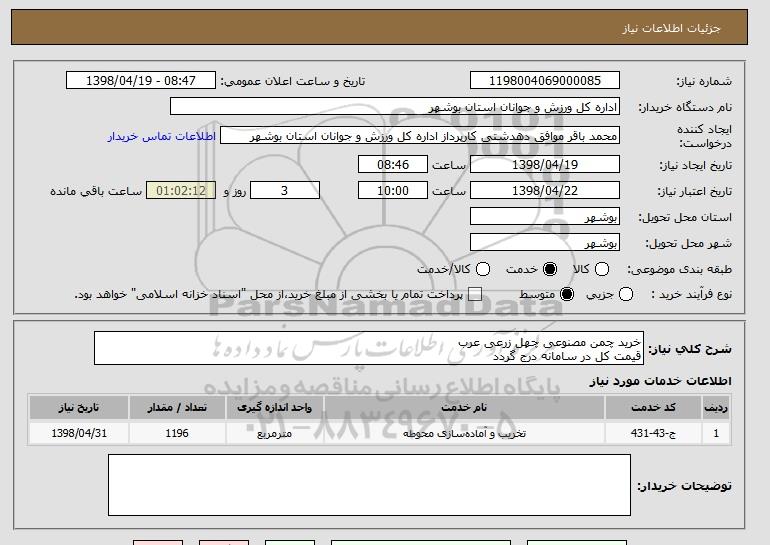Click remaining time countdown 01:02:12
The image size is (770, 545).
[181, 191]
